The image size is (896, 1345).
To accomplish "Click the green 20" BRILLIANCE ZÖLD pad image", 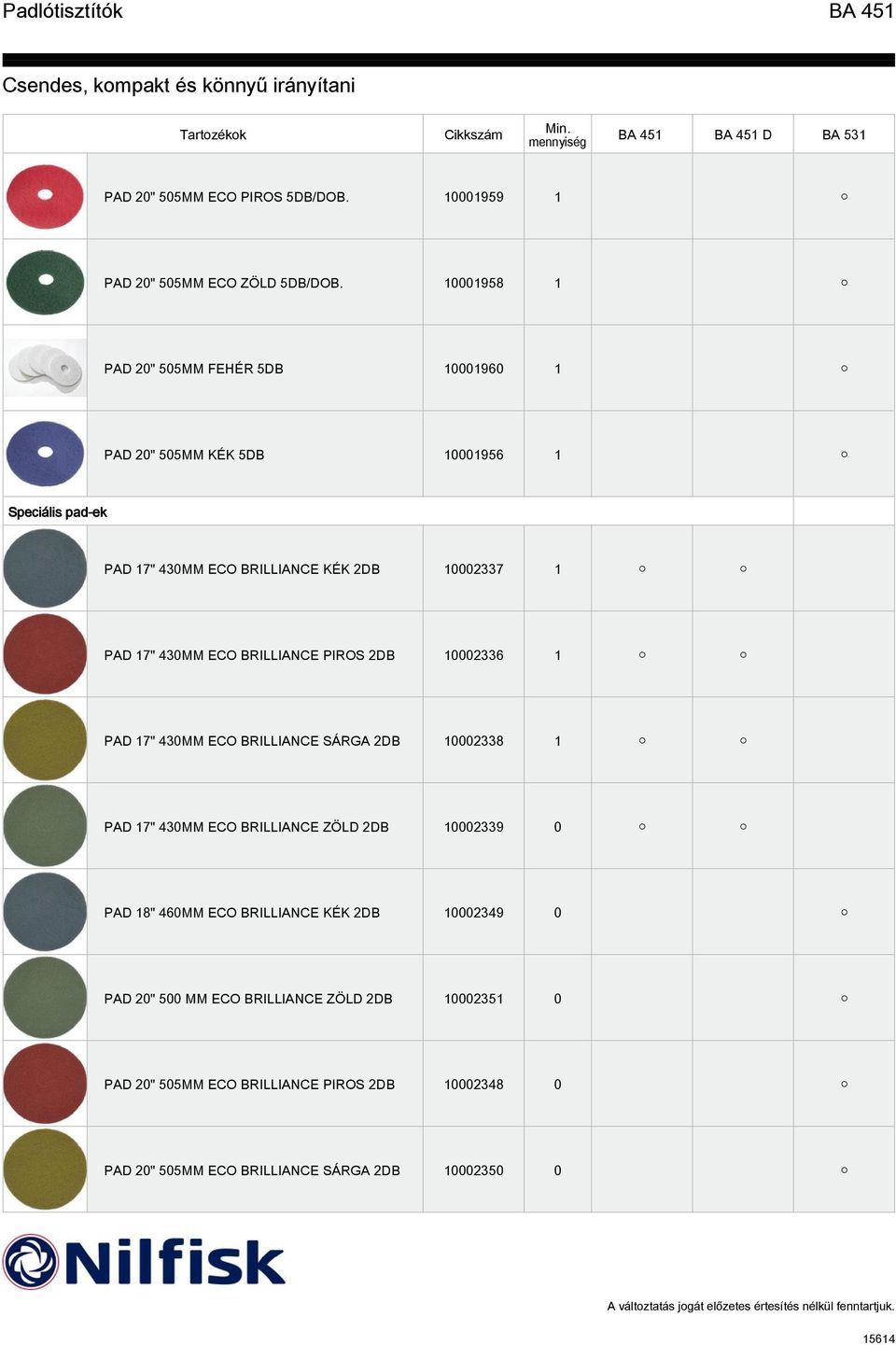I will coord(45,998).
